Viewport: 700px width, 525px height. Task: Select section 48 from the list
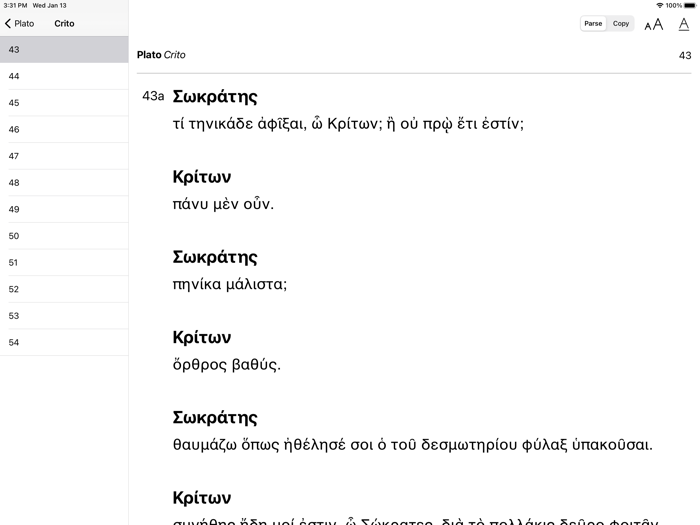(x=64, y=183)
